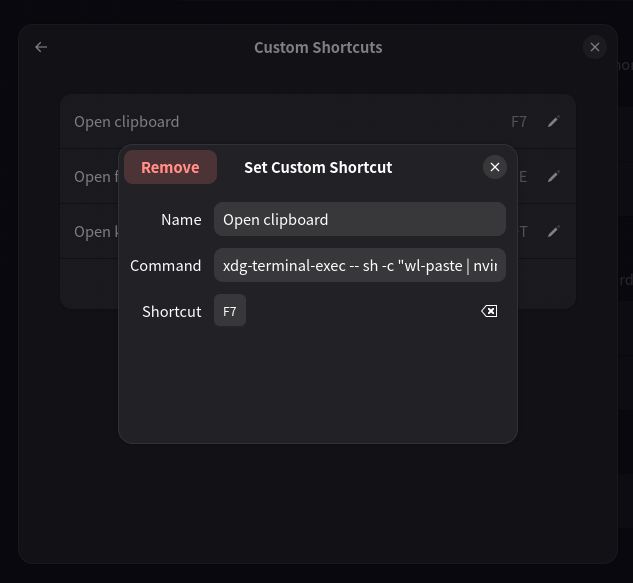633x583 pixels.
Task: Click the F7 keycap in Shortcut row
Action: tap(230, 311)
